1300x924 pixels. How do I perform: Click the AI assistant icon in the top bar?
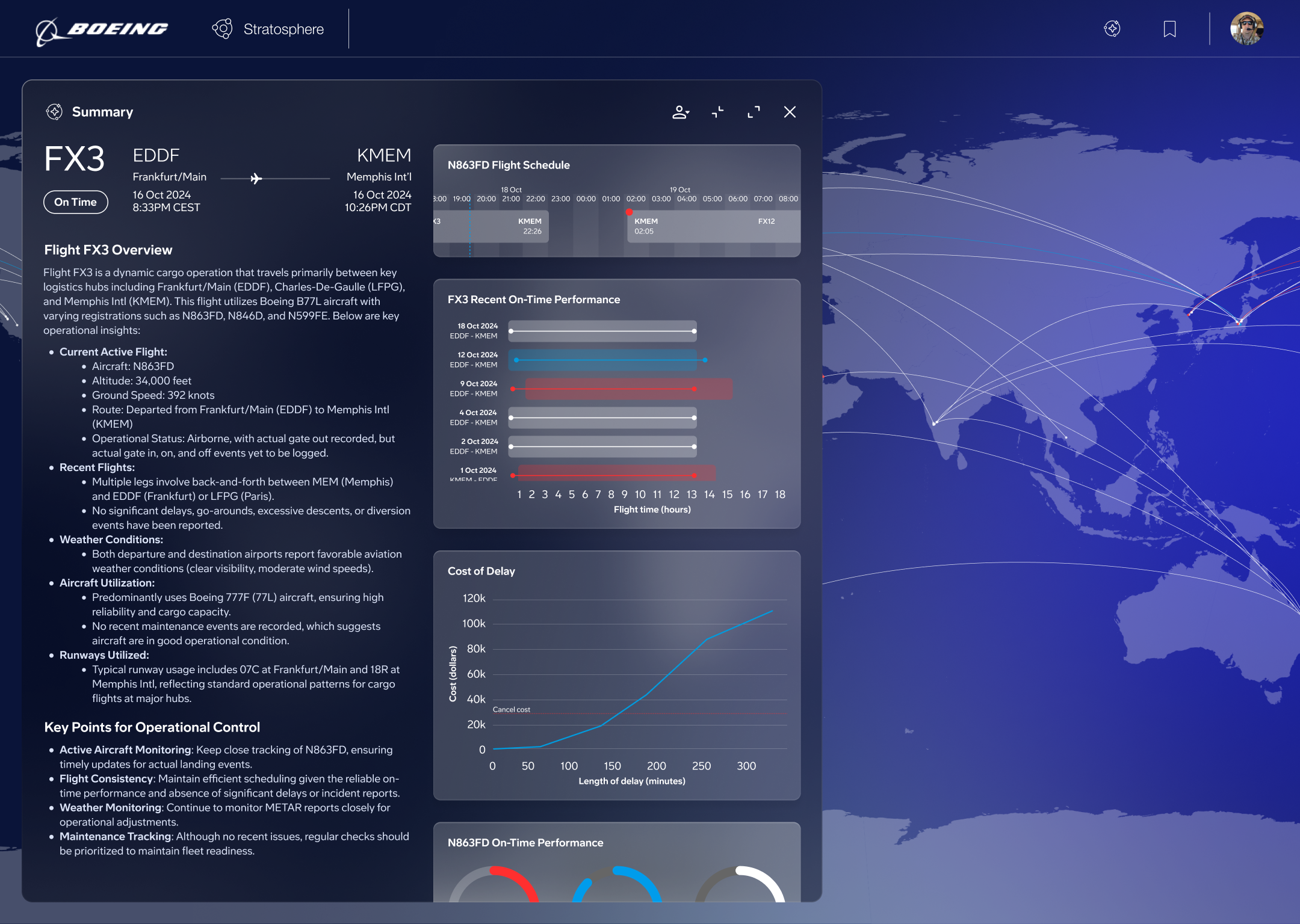[x=1112, y=29]
